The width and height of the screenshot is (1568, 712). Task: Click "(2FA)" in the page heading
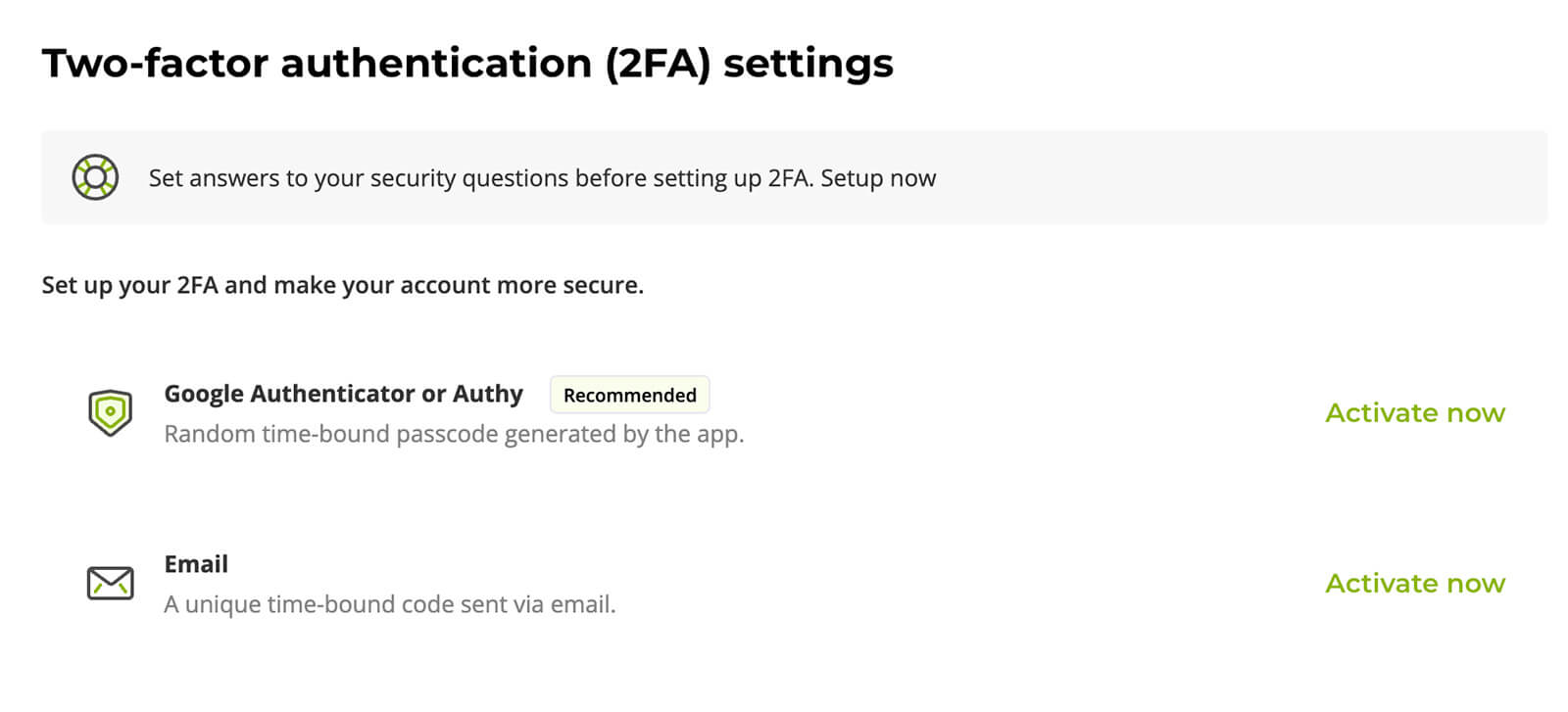[657, 63]
